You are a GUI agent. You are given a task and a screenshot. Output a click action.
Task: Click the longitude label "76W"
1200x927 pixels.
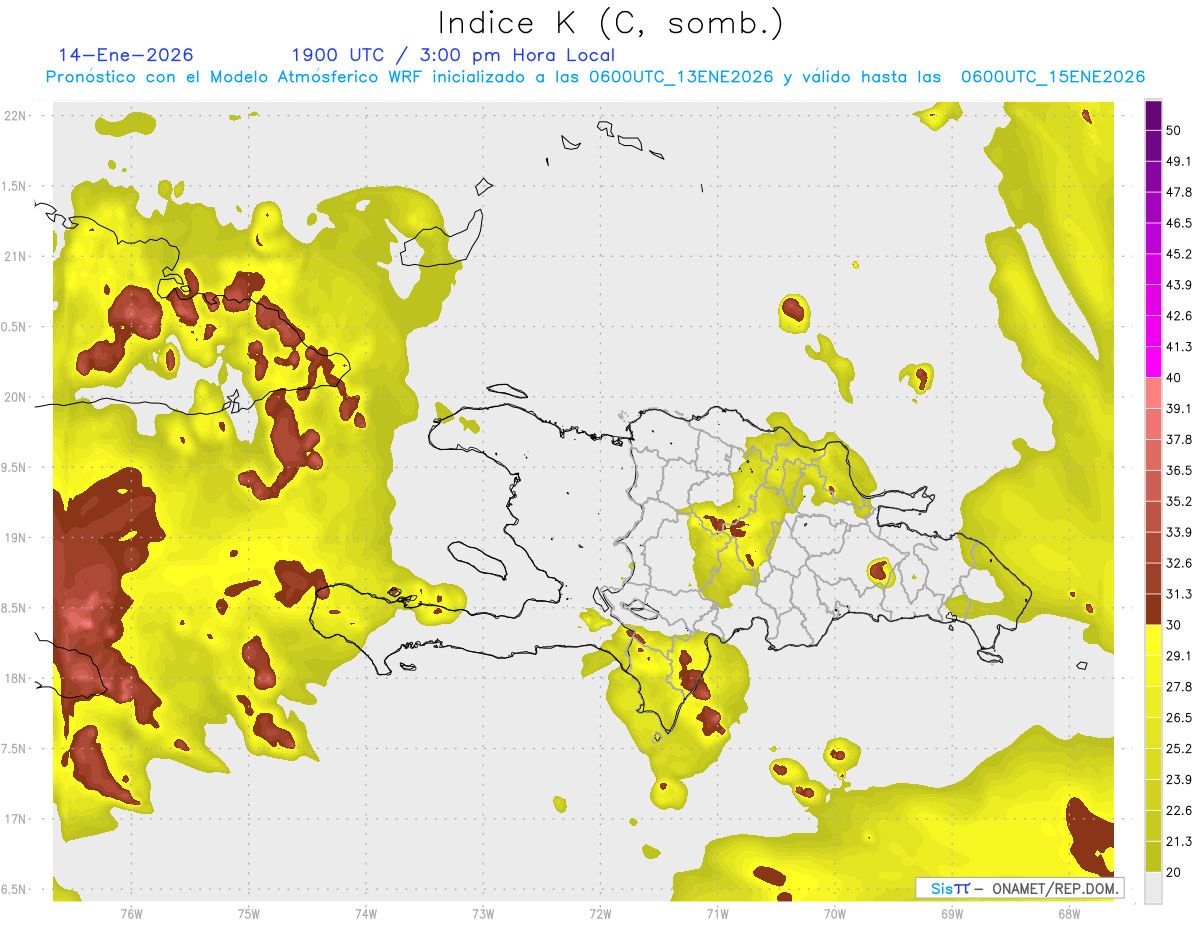(131, 914)
